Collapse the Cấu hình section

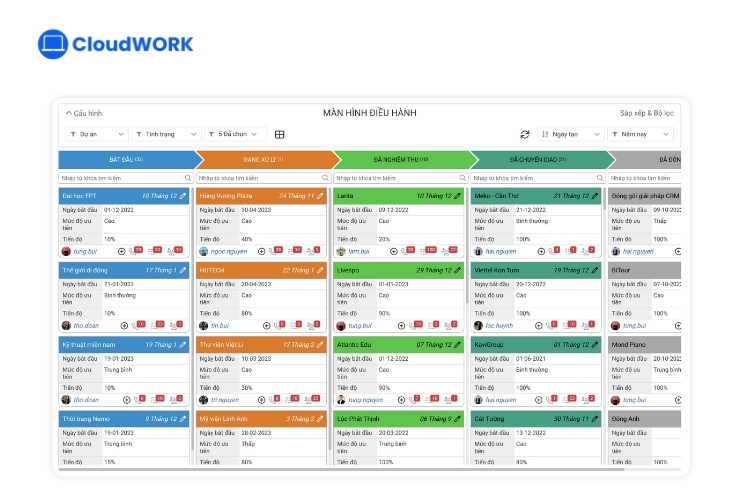84,113
